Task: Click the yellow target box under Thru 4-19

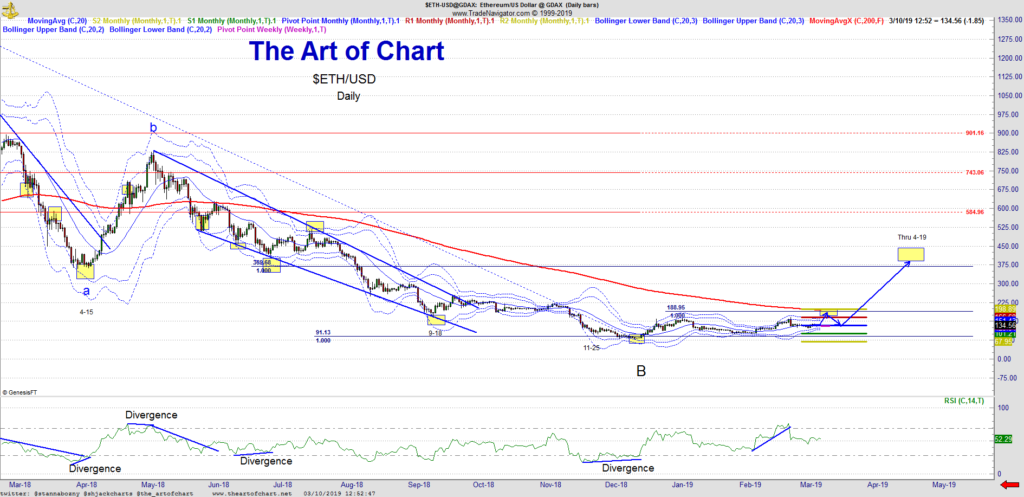Action: coord(910,254)
